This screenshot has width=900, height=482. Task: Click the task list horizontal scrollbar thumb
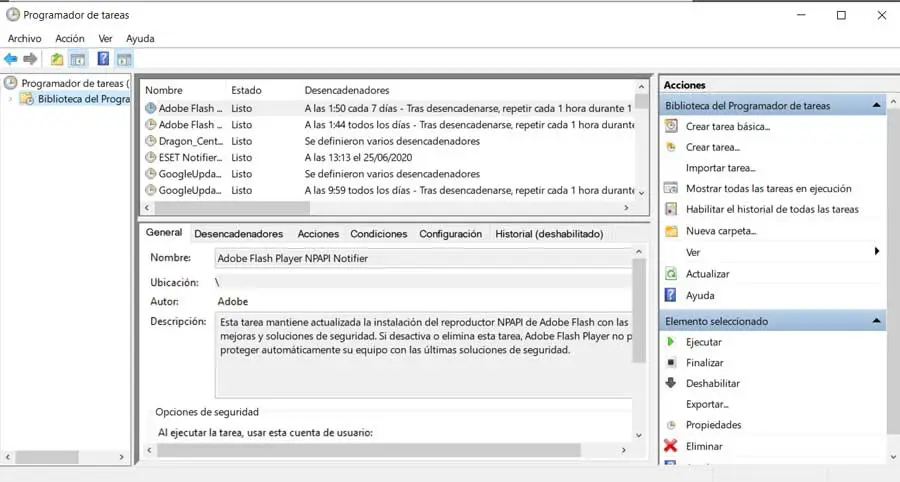[x=232, y=208]
